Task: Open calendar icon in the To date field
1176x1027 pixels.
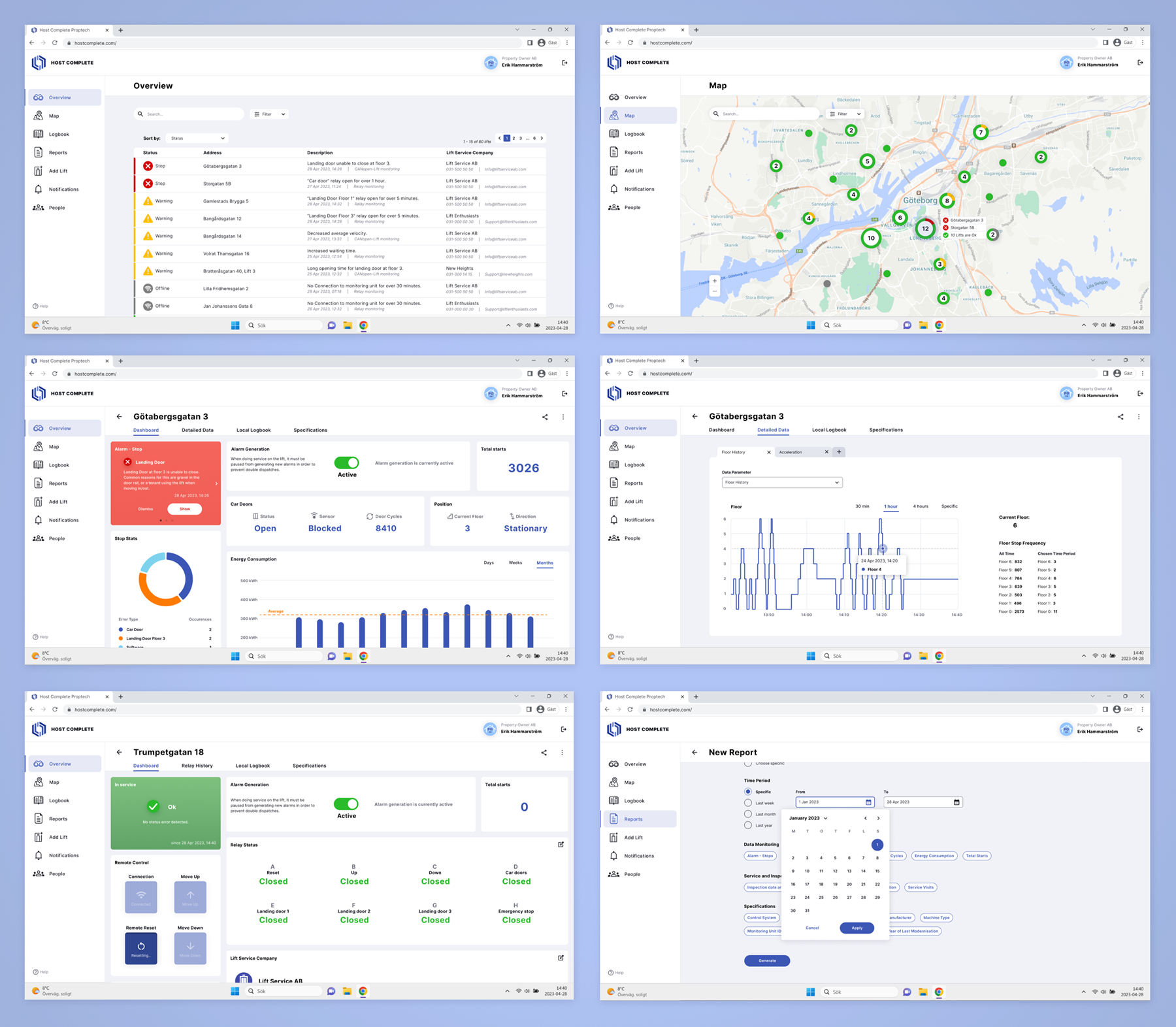Action: coord(956,802)
